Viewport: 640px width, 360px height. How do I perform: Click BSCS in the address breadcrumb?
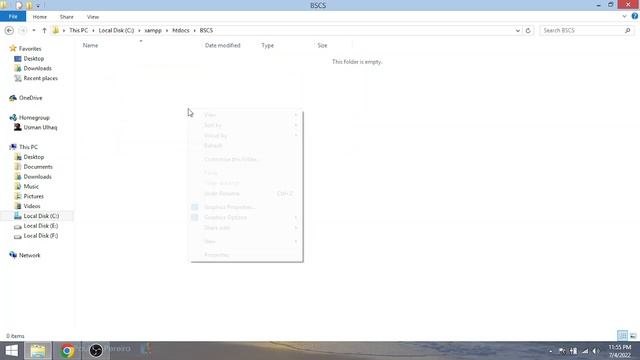tap(206, 31)
